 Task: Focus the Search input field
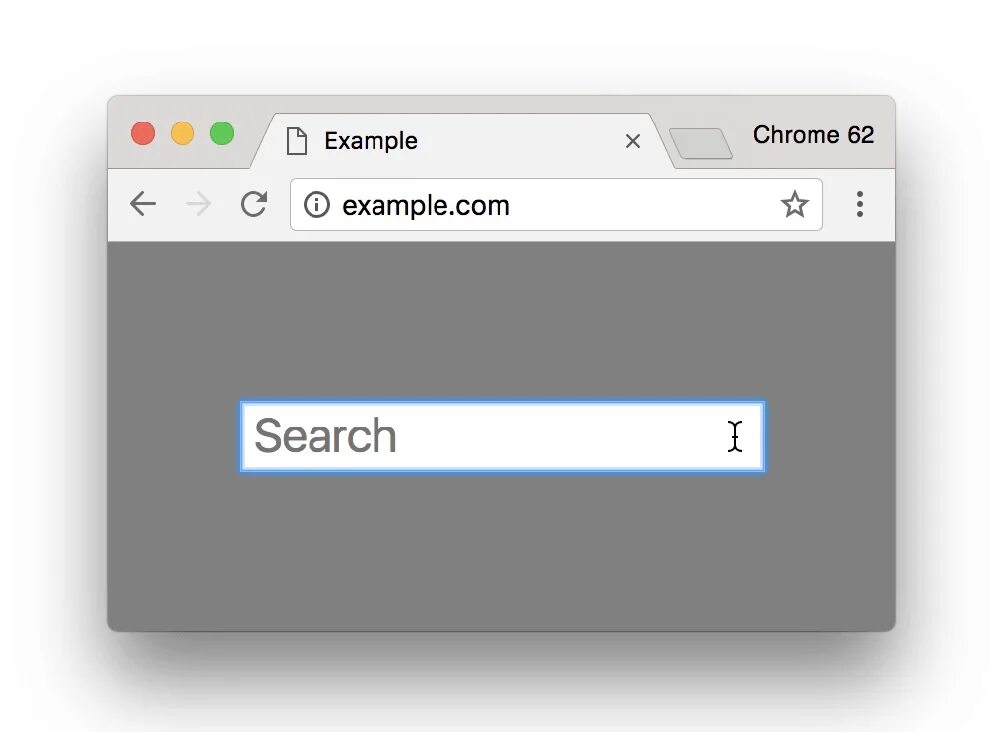503,437
